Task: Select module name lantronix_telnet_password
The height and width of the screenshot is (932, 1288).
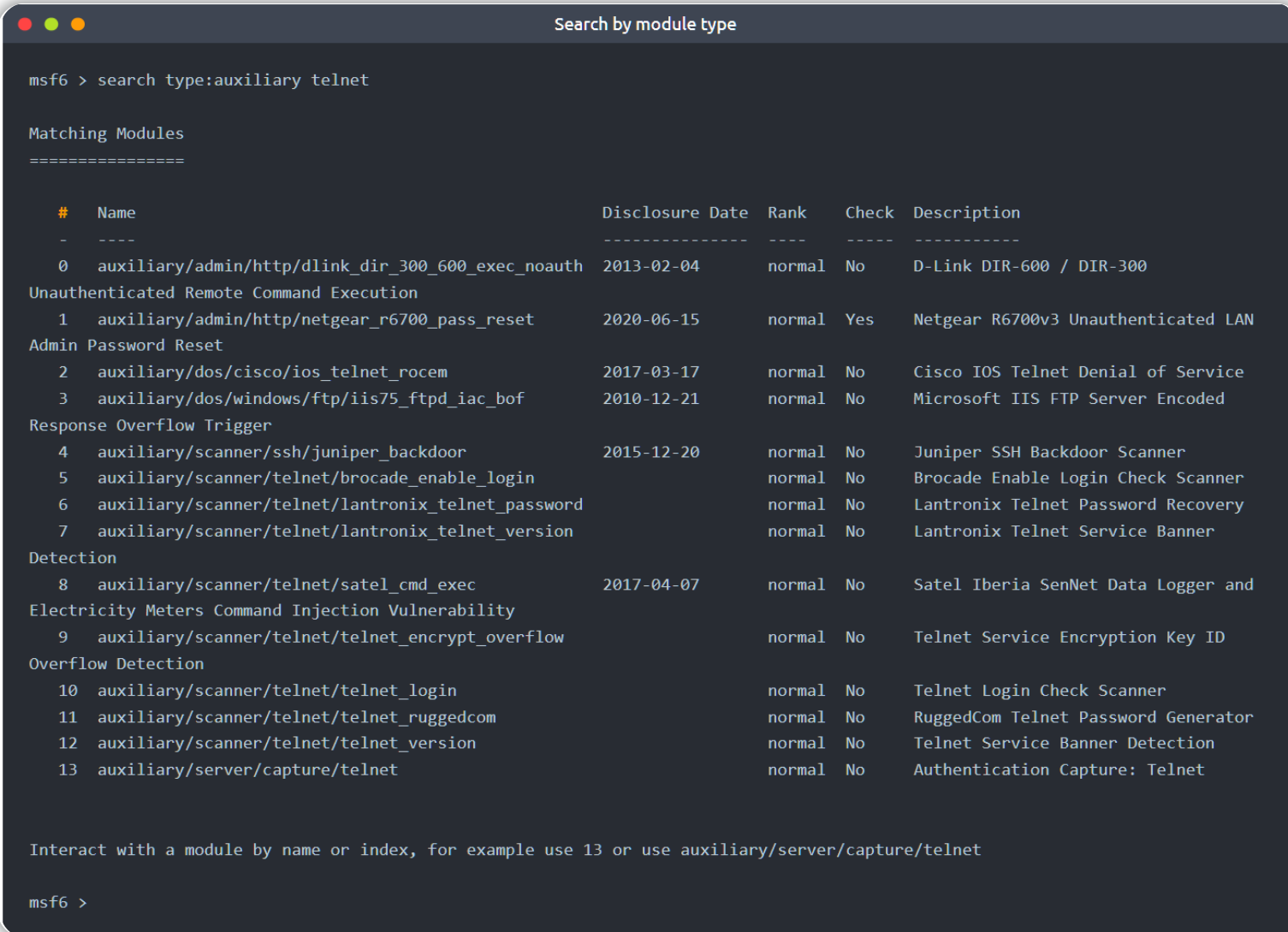Action: [340, 505]
